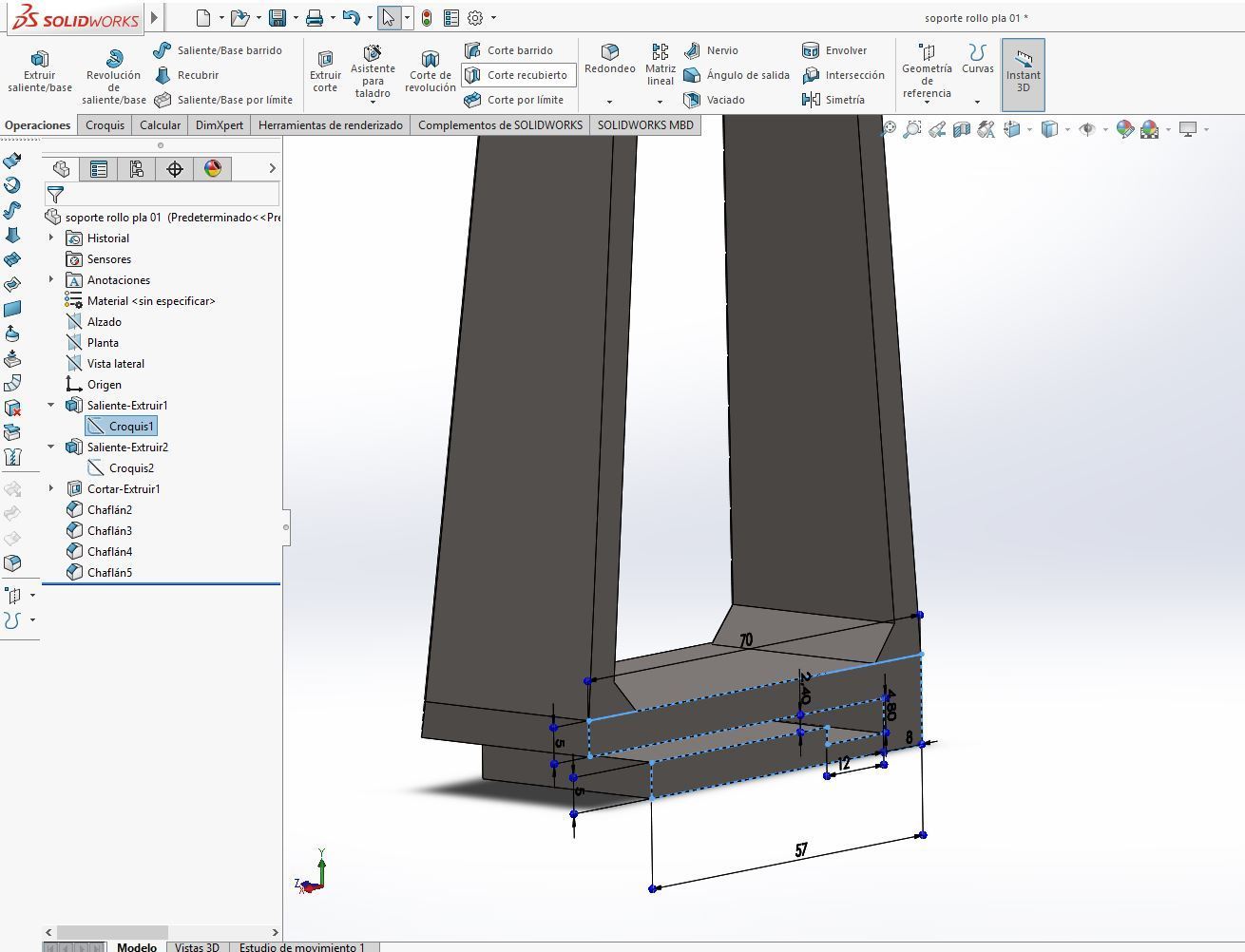1245x952 pixels.
Task: Collapse the Saliente-Extruir1 feature node
Action: point(51,406)
